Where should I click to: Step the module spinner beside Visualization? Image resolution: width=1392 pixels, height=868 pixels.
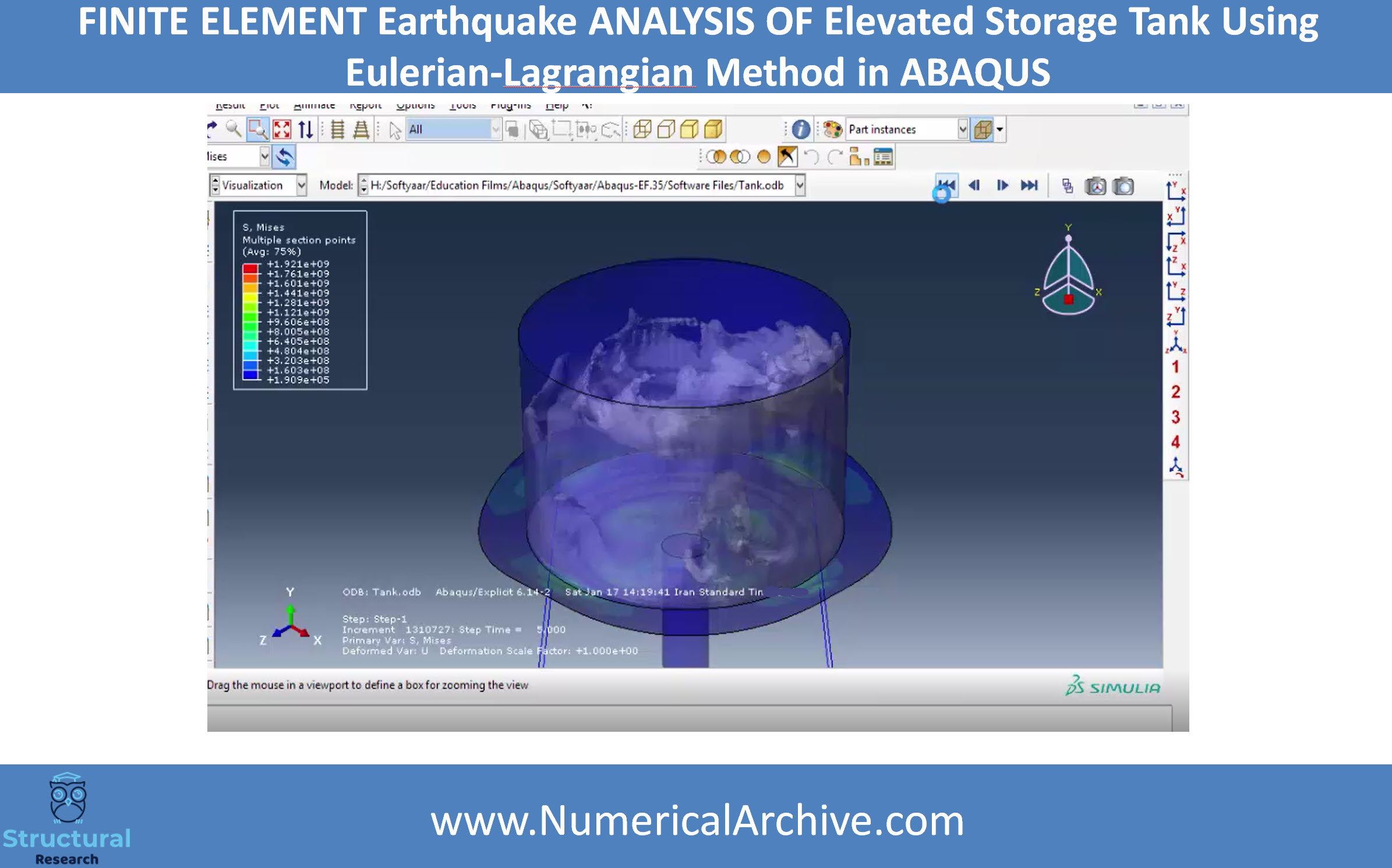[215, 185]
